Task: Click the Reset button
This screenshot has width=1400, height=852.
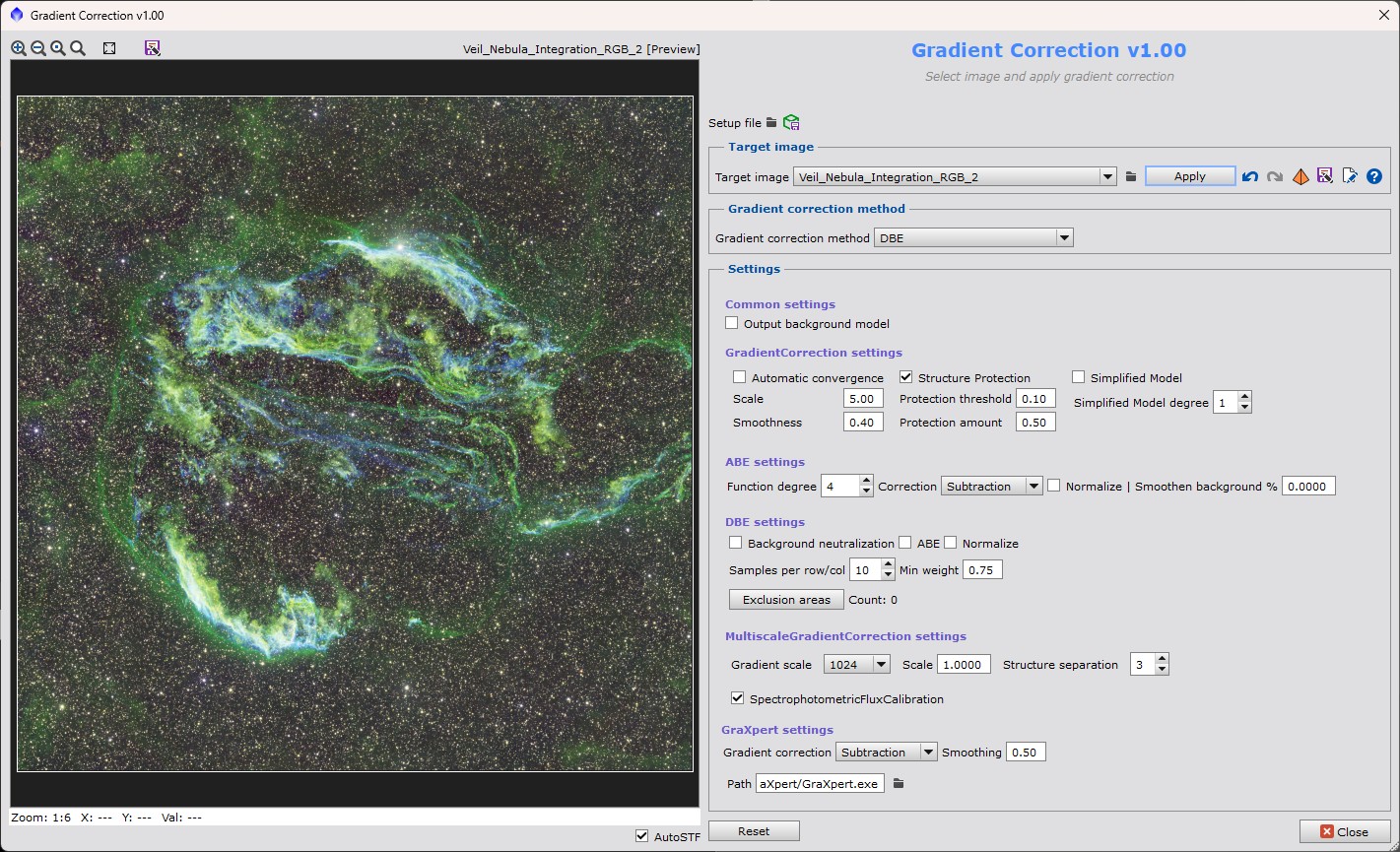Action: coord(754,831)
